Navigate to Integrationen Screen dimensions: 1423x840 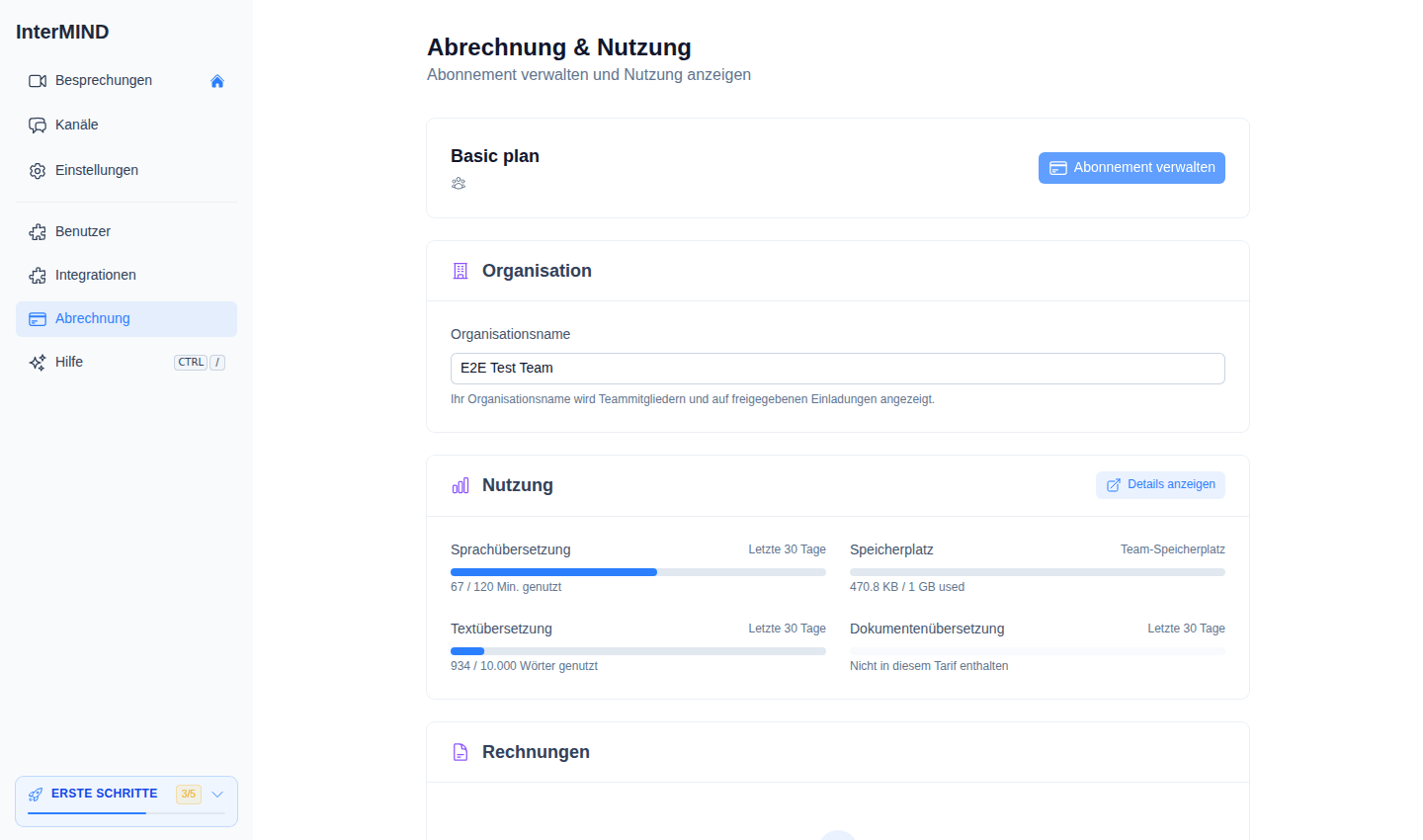click(x=126, y=276)
